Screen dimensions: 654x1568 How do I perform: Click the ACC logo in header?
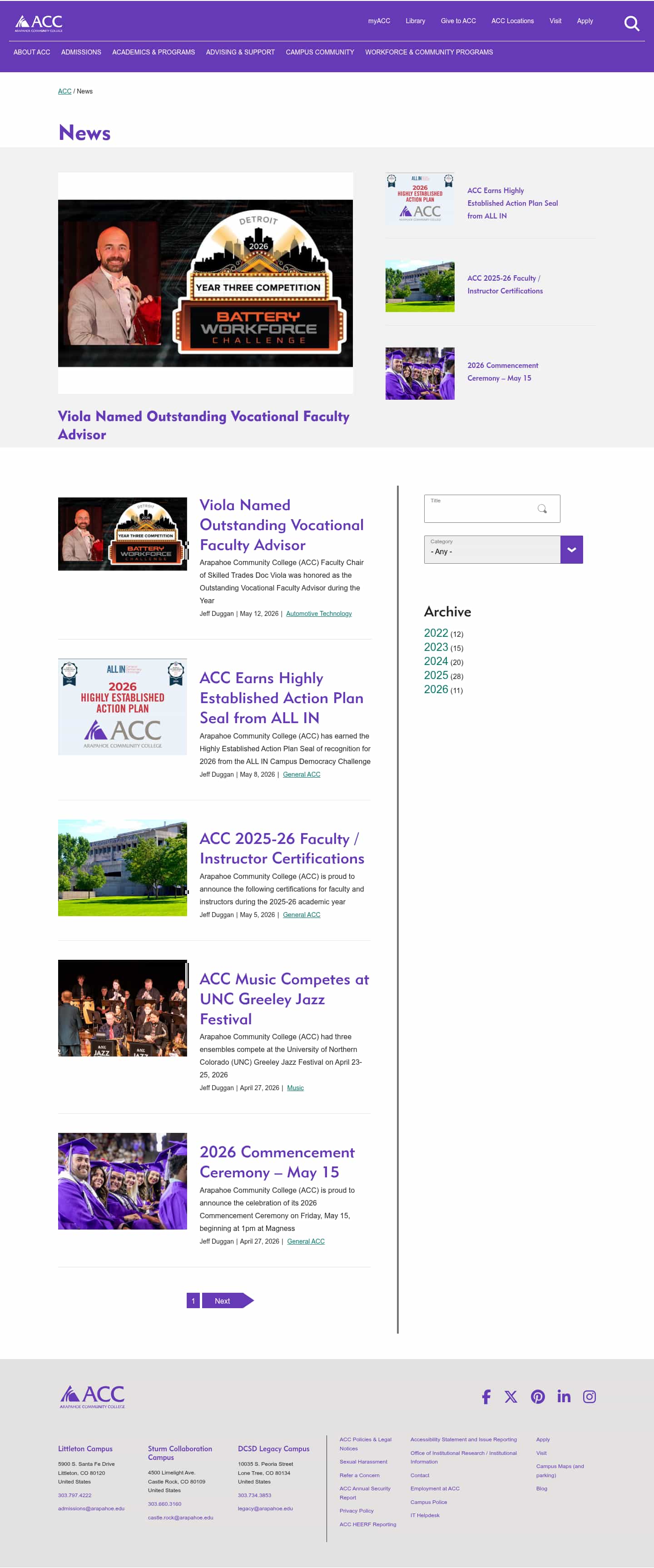point(39,23)
